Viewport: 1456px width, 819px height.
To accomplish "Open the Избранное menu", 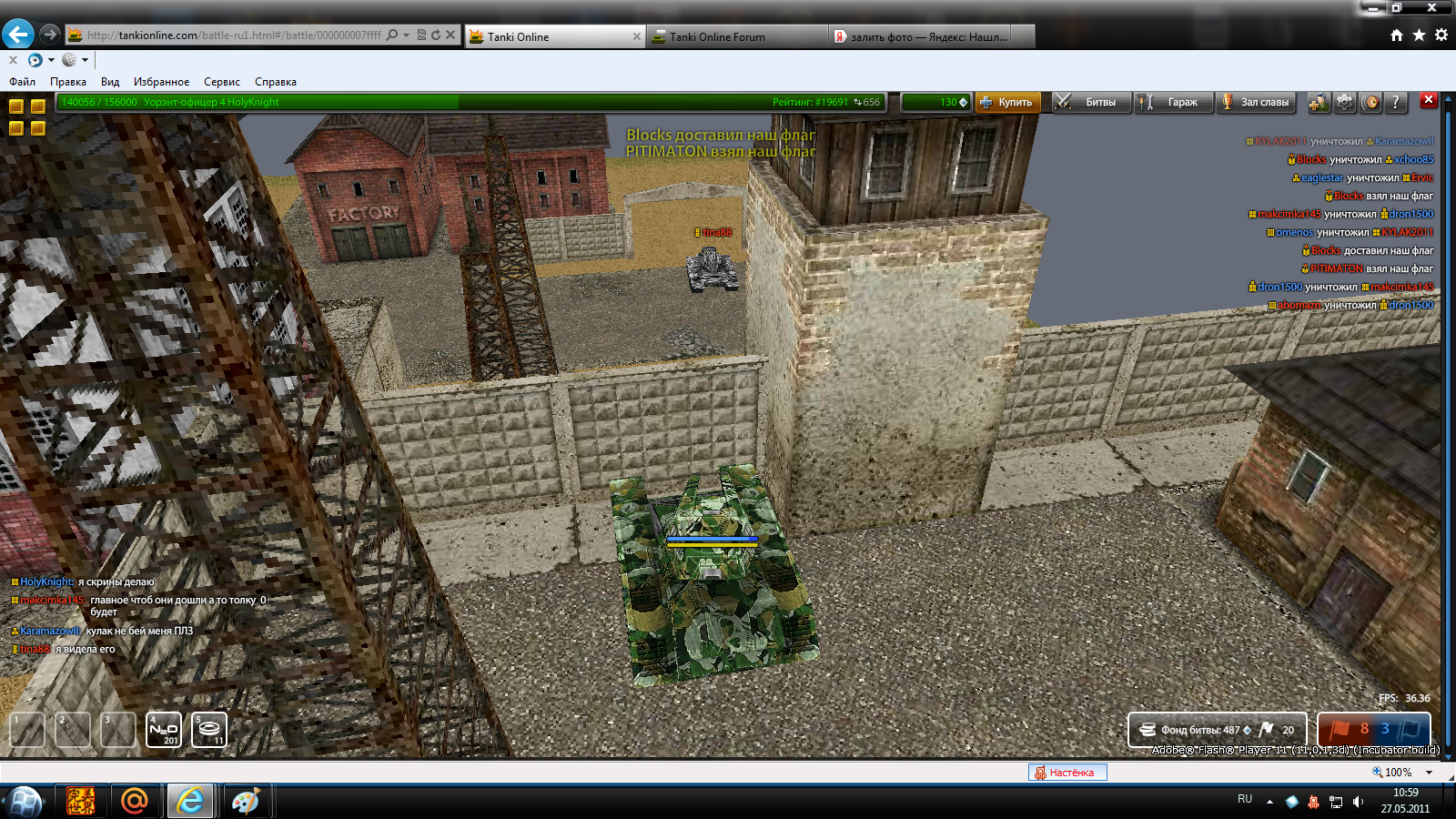I will (x=162, y=82).
